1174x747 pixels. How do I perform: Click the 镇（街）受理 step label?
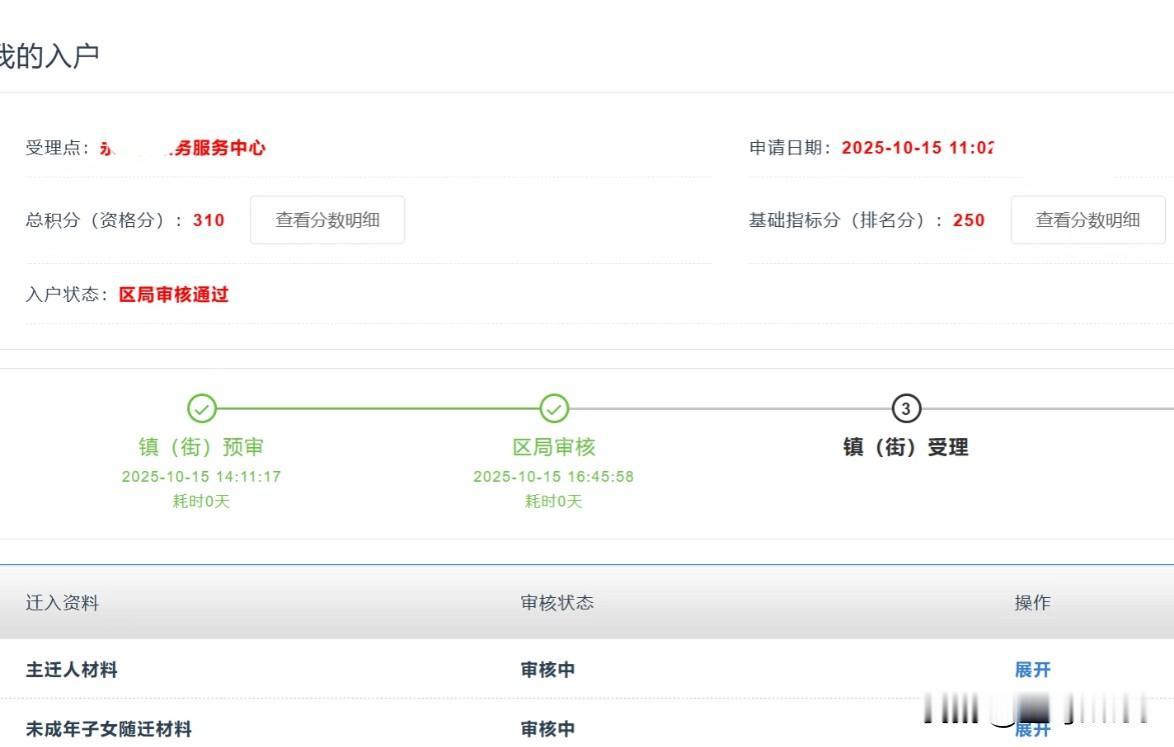point(906,447)
